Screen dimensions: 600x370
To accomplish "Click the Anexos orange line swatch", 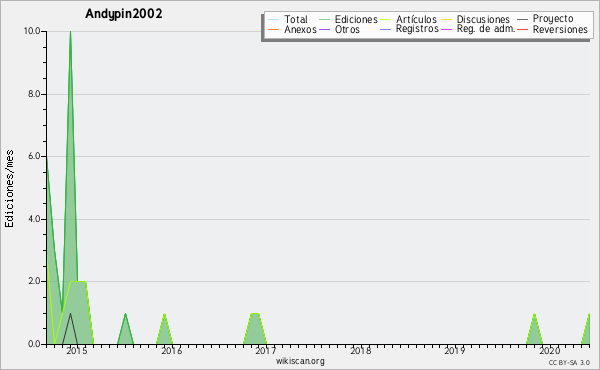I will (274, 29).
